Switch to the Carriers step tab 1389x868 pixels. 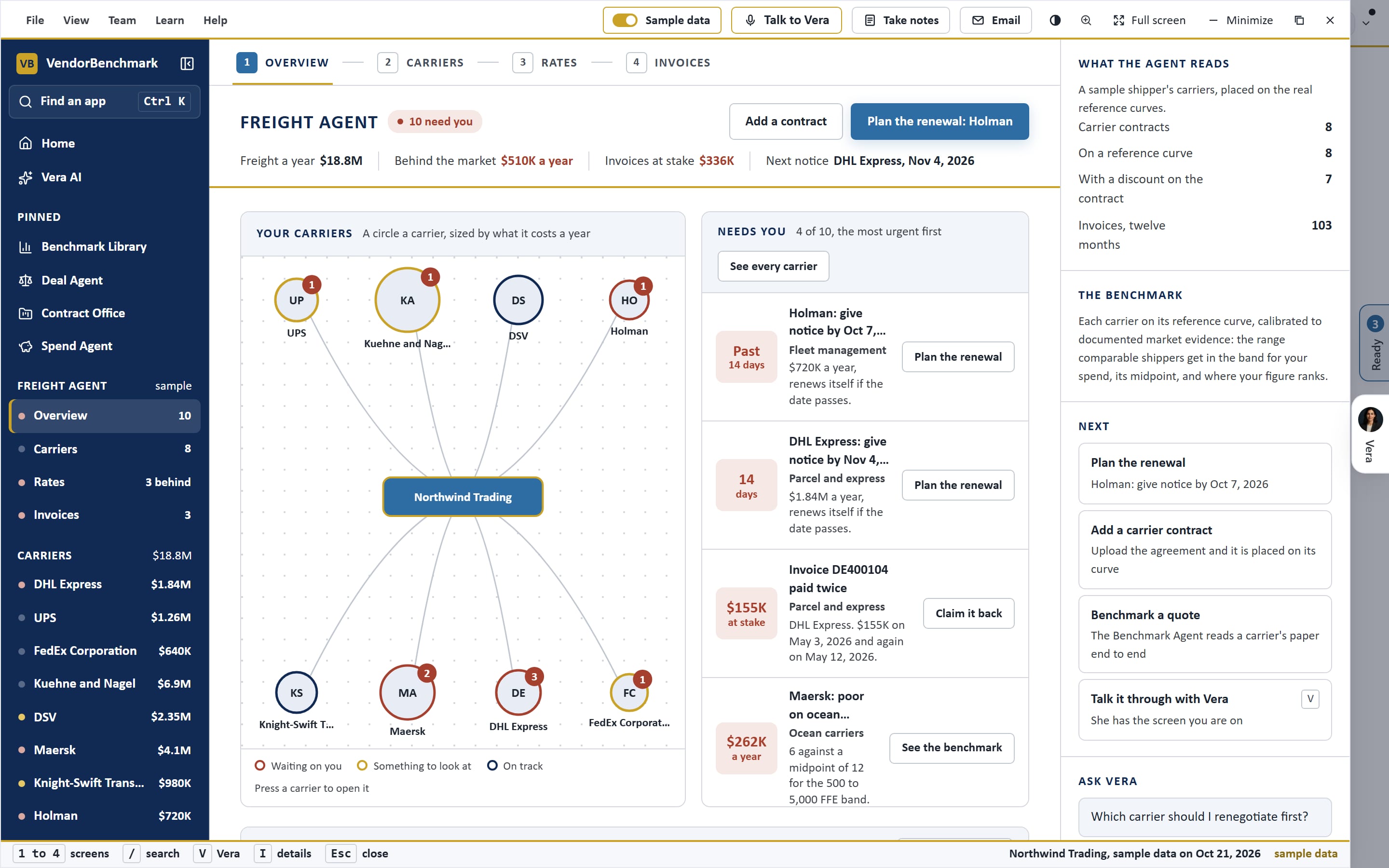click(x=421, y=63)
